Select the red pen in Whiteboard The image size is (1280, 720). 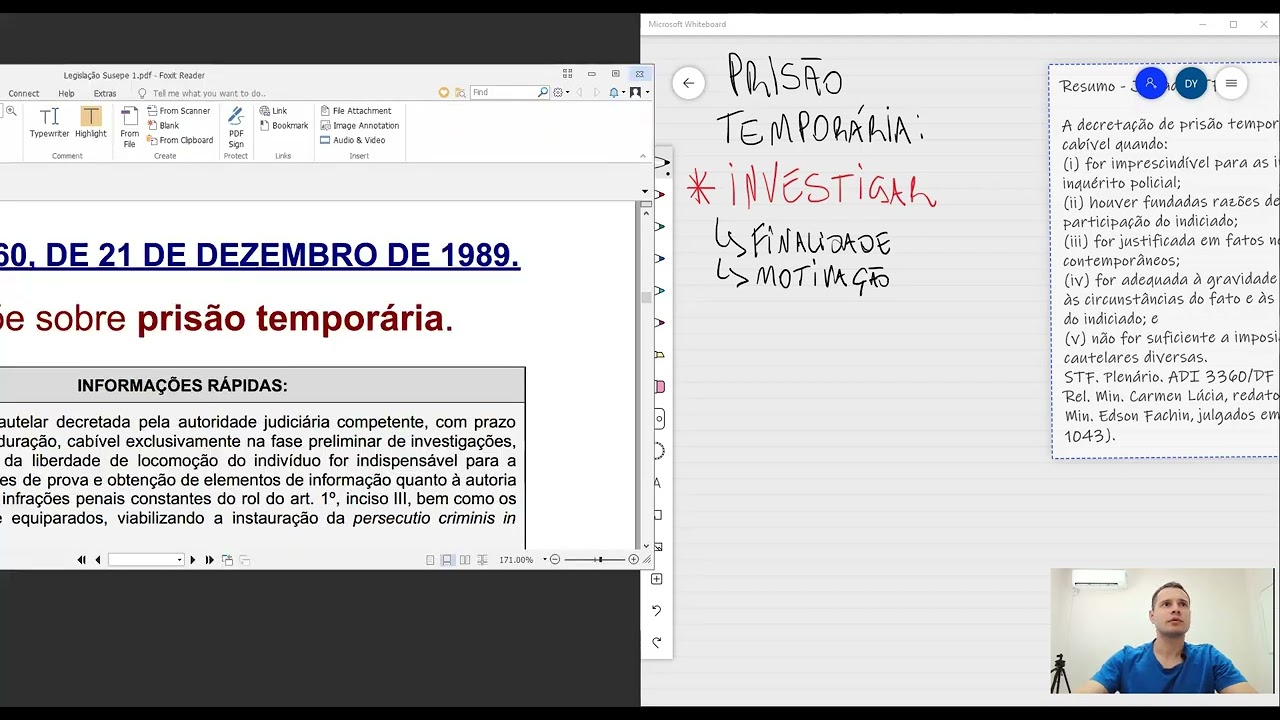point(659,194)
